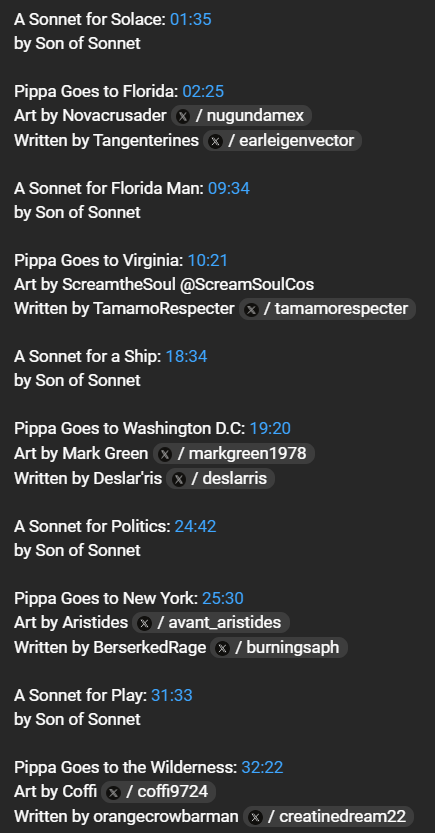Click X icon beside avant_aristides
The height and width of the screenshot is (833, 435).
pos(144,623)
